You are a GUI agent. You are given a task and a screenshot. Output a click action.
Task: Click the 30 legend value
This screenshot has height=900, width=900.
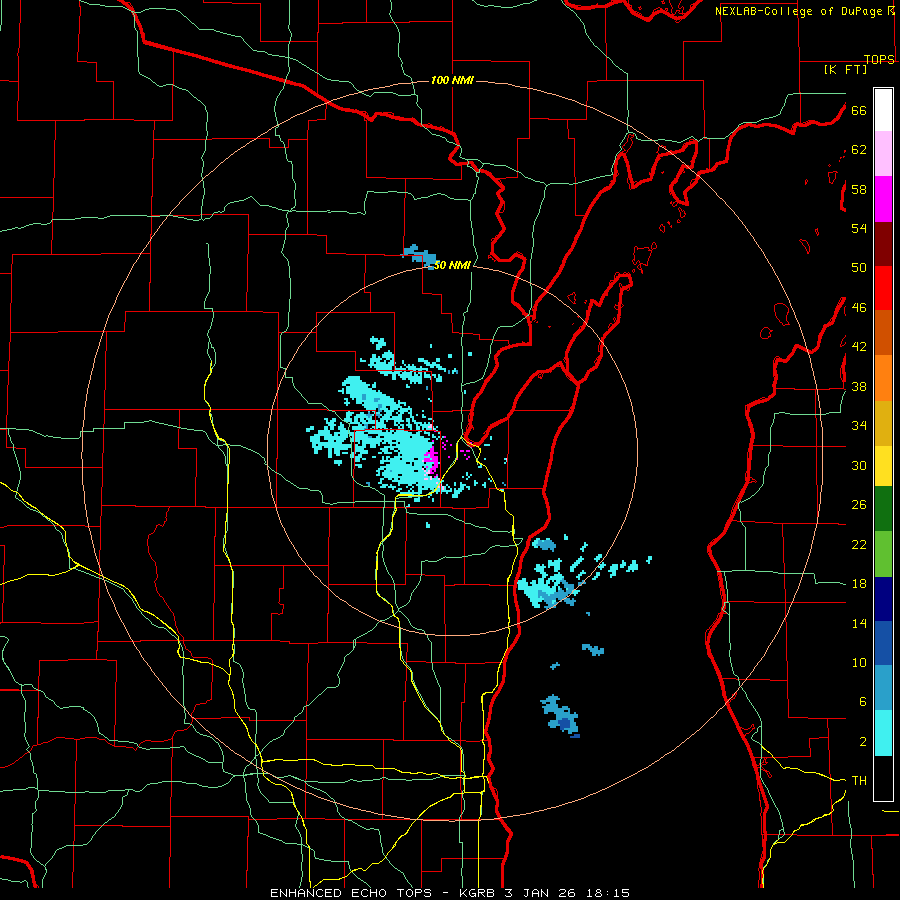point(859,465)
